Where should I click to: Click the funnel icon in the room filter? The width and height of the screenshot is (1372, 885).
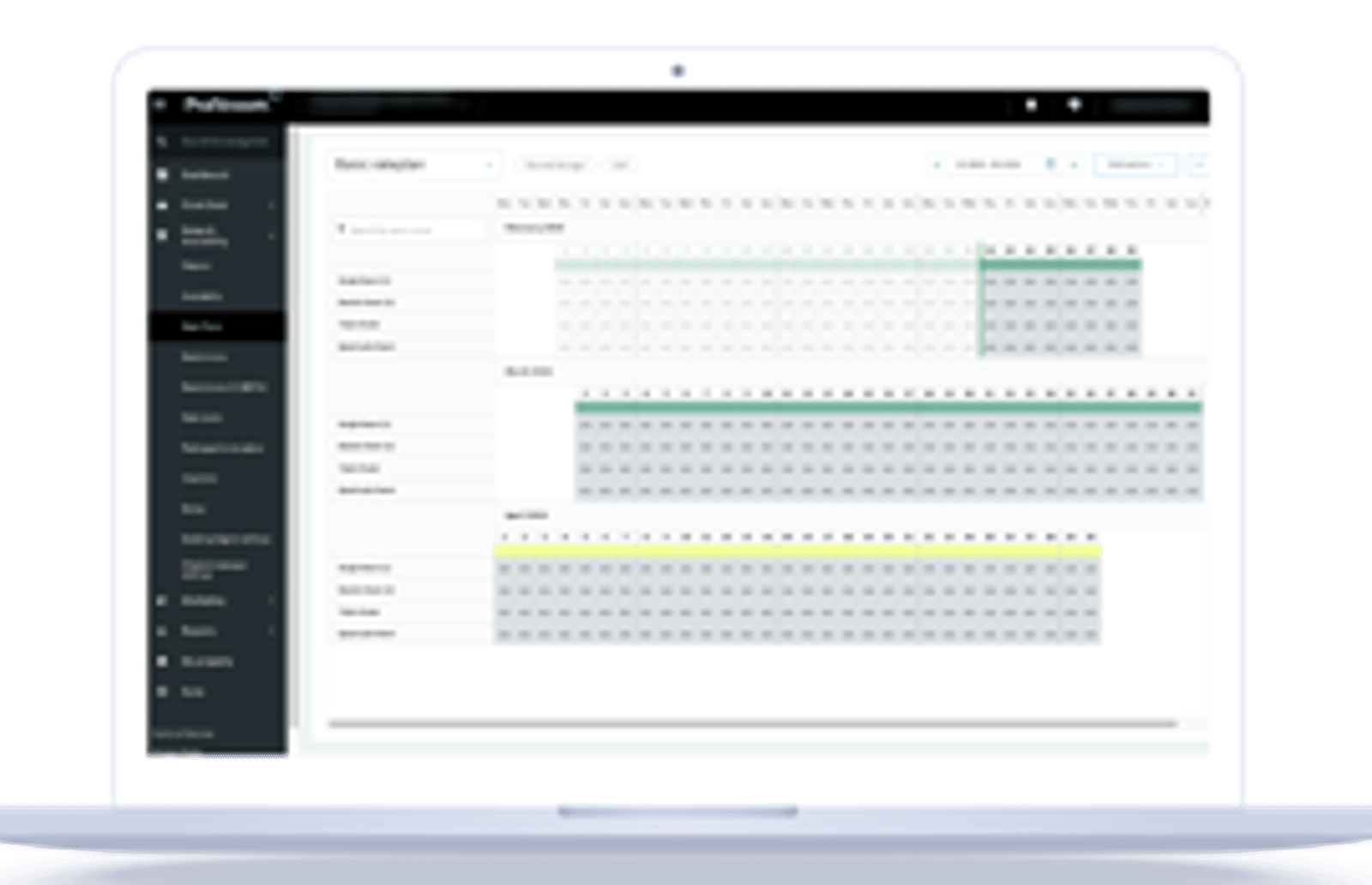pos(341,230)
